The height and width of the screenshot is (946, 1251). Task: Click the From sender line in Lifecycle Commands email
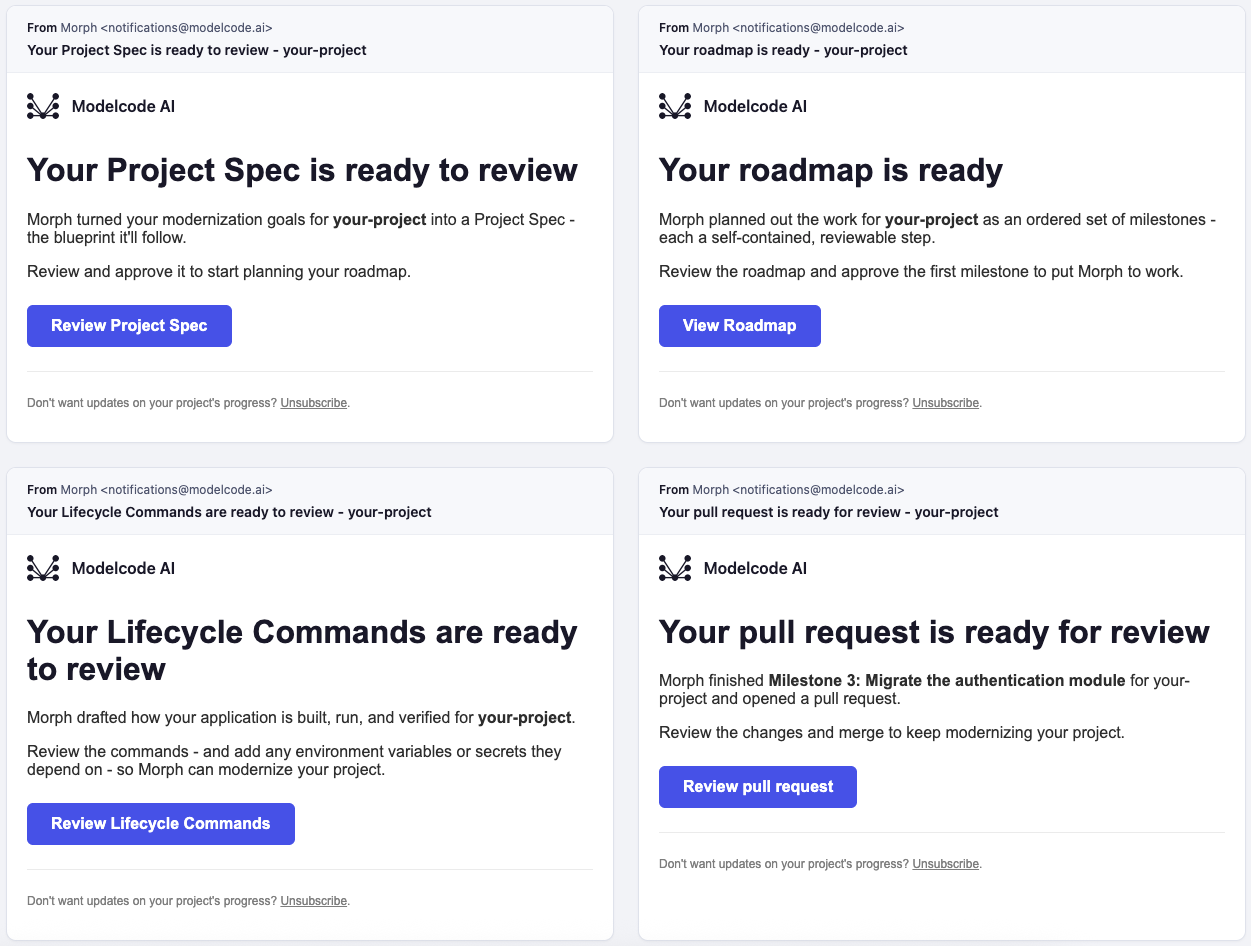point(149,490)
